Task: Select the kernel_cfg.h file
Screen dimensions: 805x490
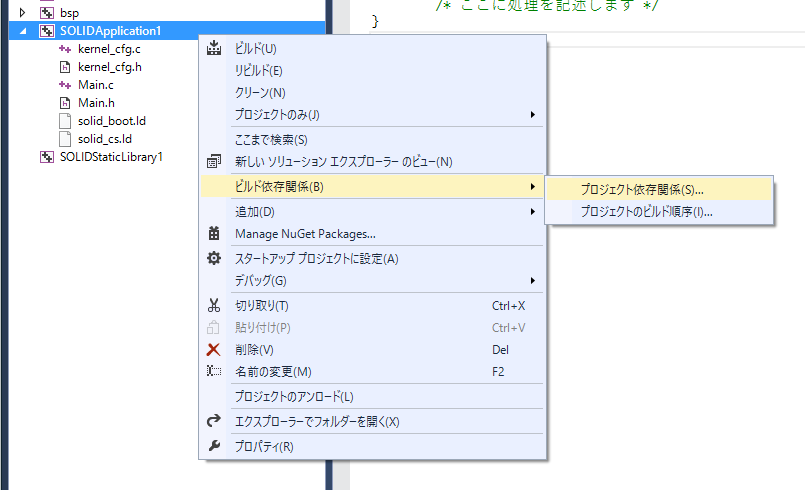Action: 109,67
